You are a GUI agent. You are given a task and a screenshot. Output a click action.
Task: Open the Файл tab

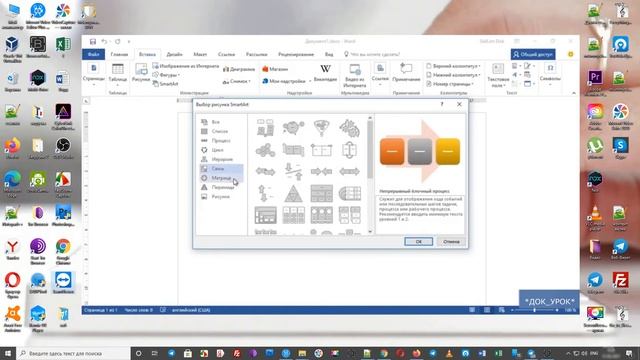(93, 54)
